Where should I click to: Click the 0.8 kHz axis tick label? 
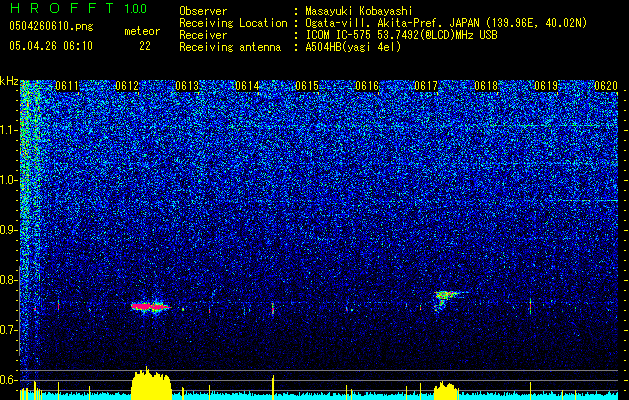tap(9, 280)
